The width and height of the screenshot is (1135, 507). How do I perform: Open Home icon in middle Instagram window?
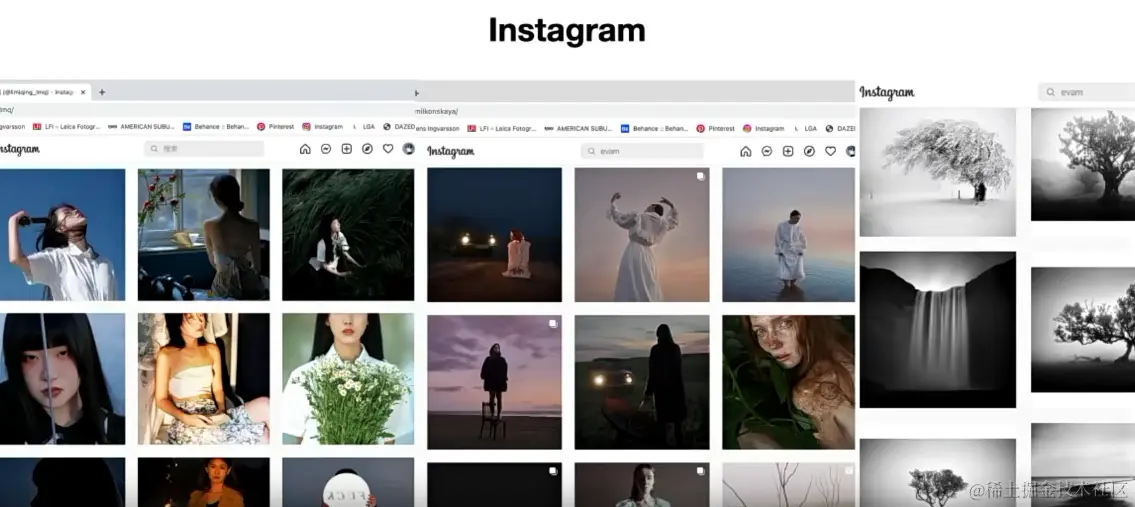tap(746, 151)
